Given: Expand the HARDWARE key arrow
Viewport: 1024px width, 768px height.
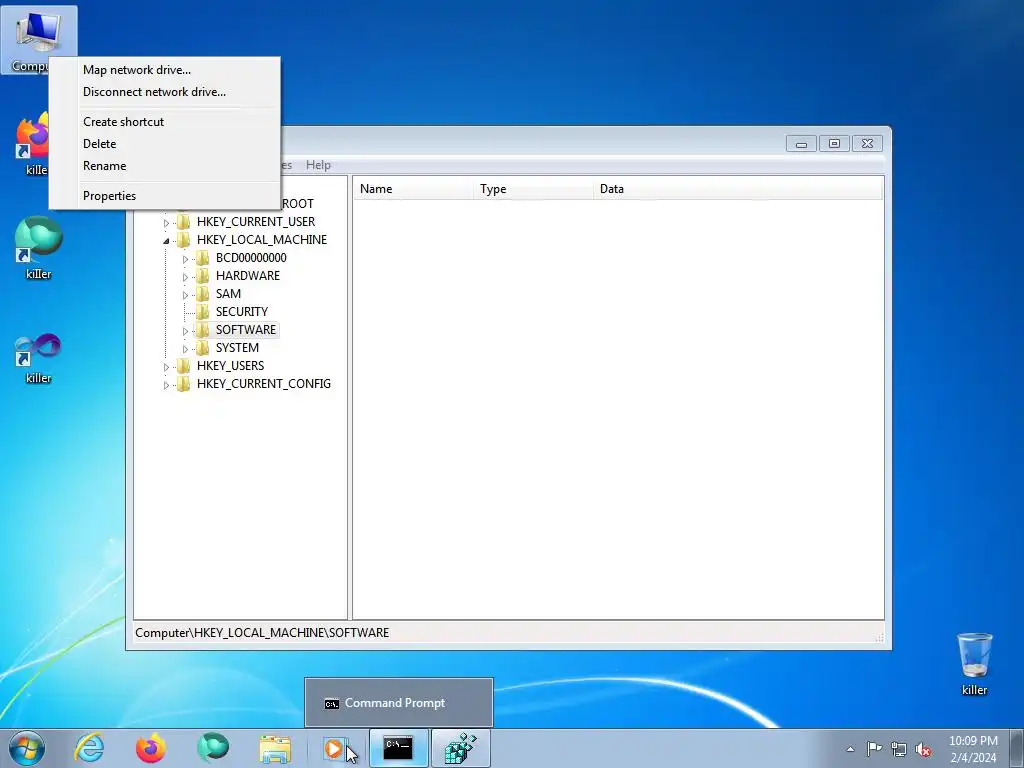Looking at the screenshot, I should (x=185, y=277).
